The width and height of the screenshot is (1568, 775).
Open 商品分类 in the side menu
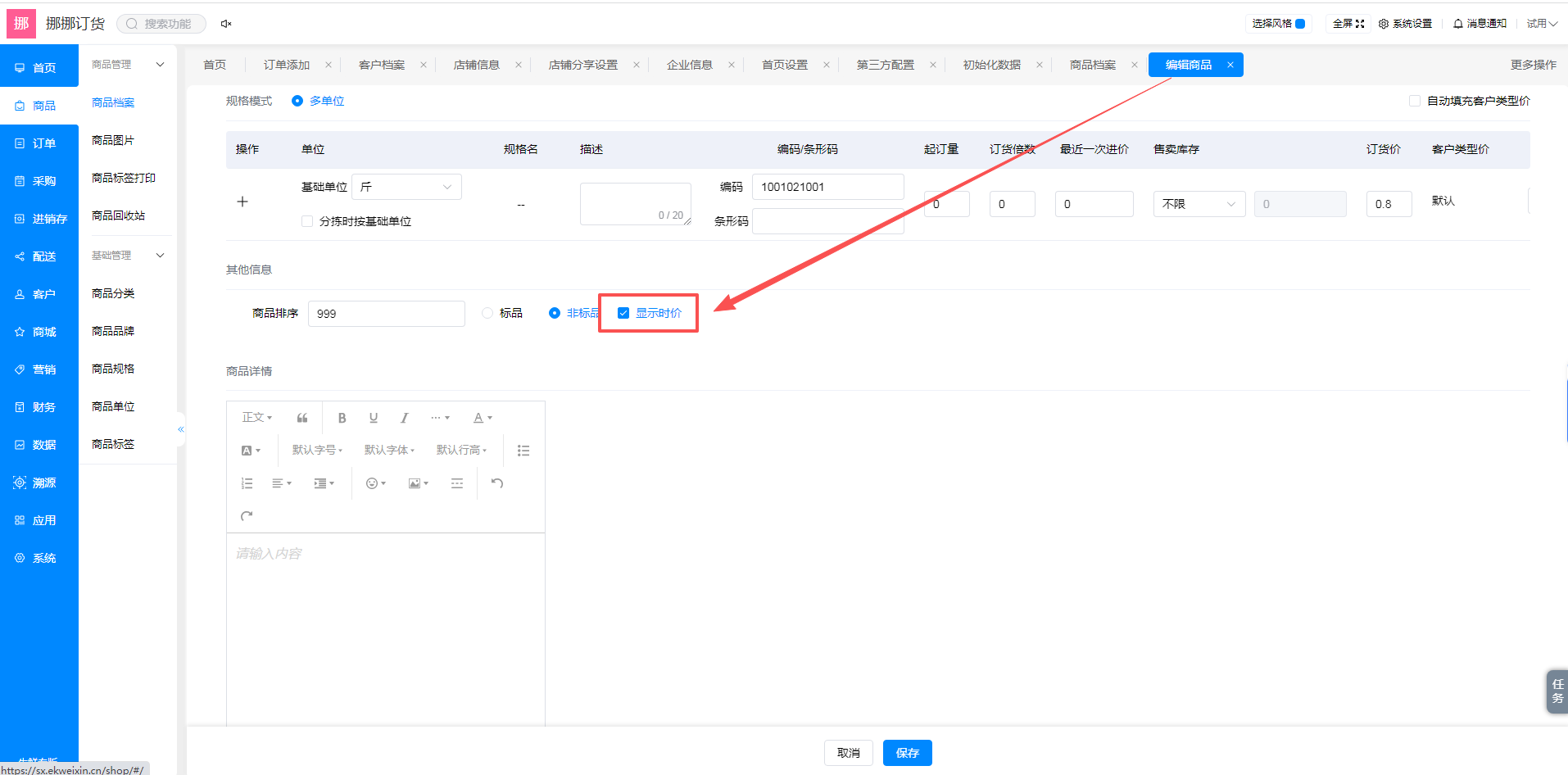(x=113, y=293)
